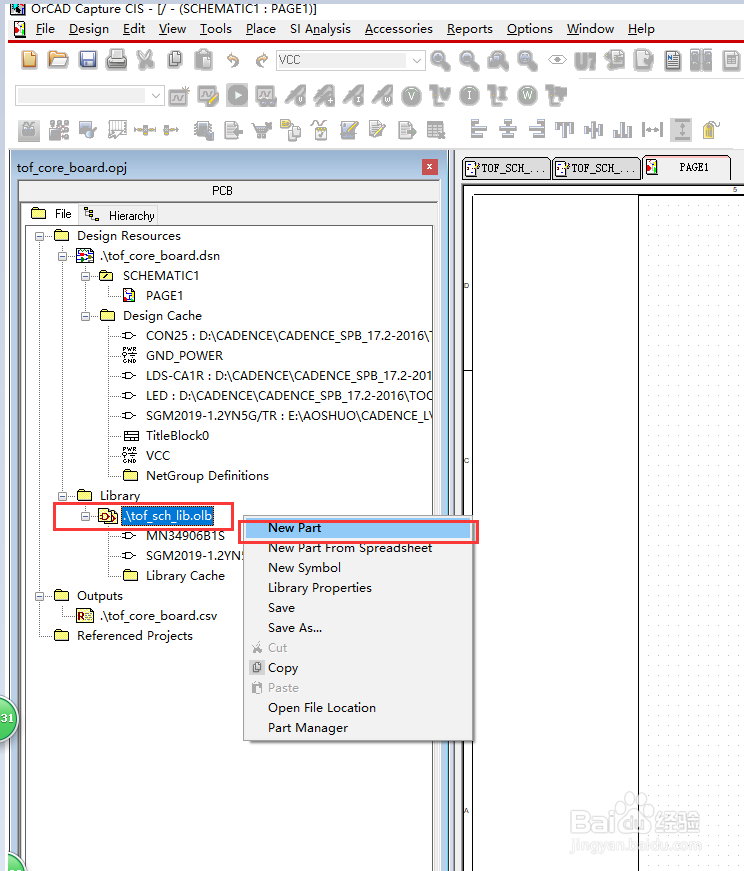This screenshot has height=871, width=744.
Task: Click the Undo arrow icon
Action: tap(233, 60)
